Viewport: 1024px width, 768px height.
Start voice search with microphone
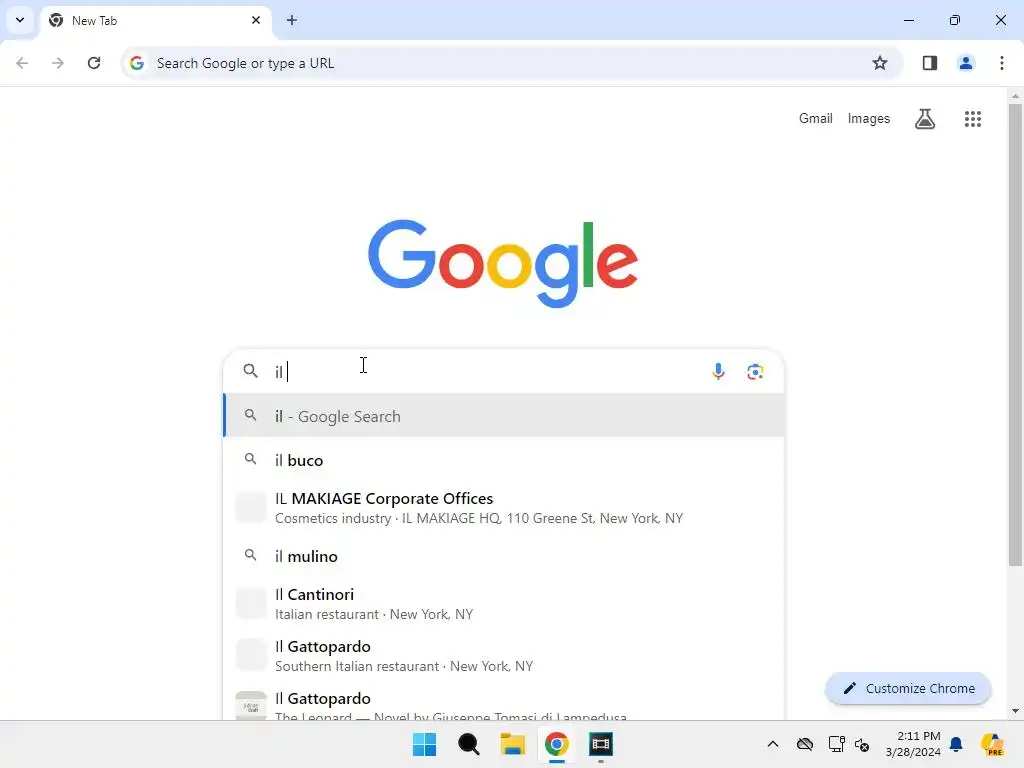pyautogui.click(x=718, y=372)
